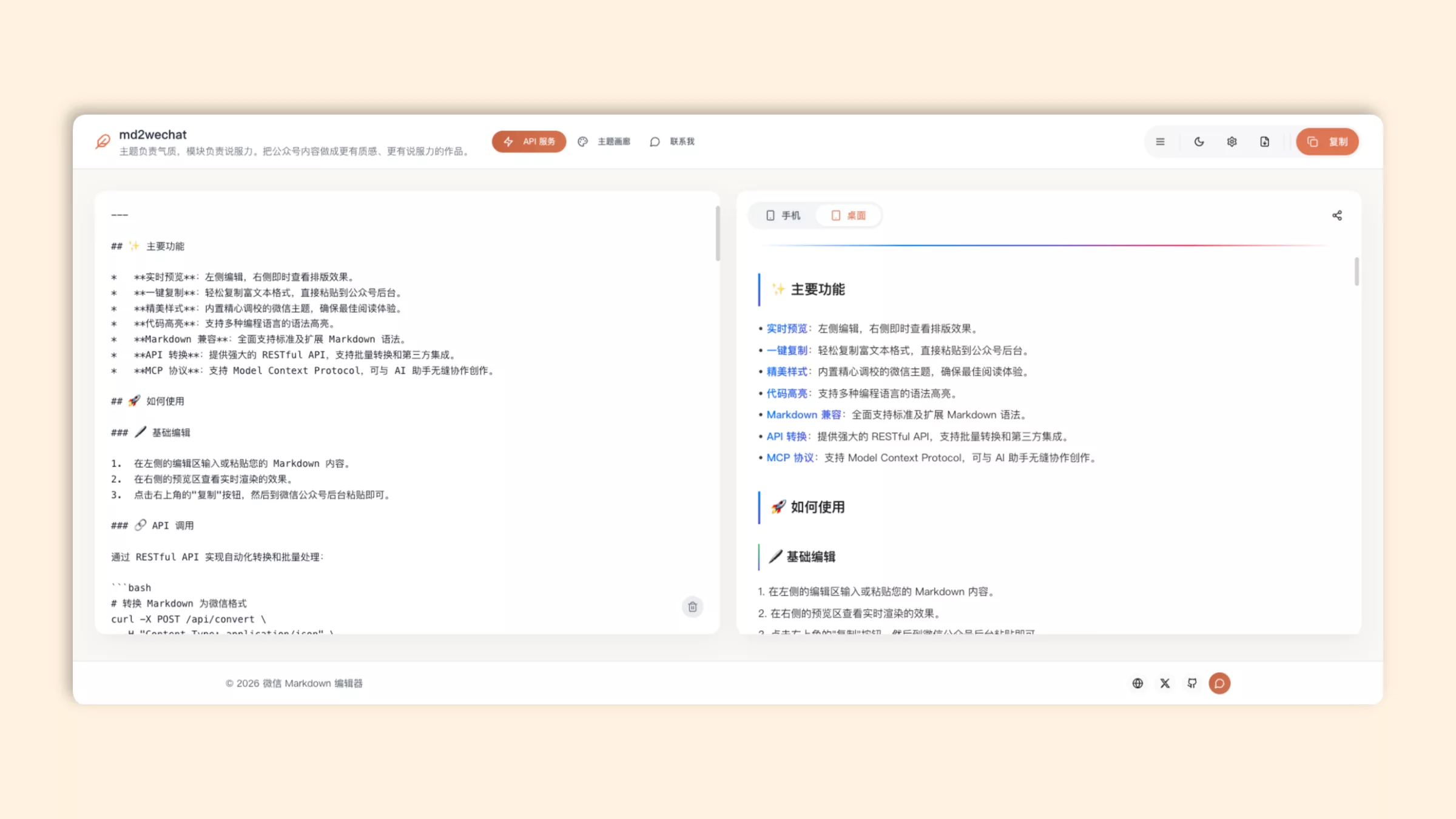This screenshot has height=819, width=1456.
Task: Click editor line '## 🚀 如何使用'
Action: click(147, 401)
